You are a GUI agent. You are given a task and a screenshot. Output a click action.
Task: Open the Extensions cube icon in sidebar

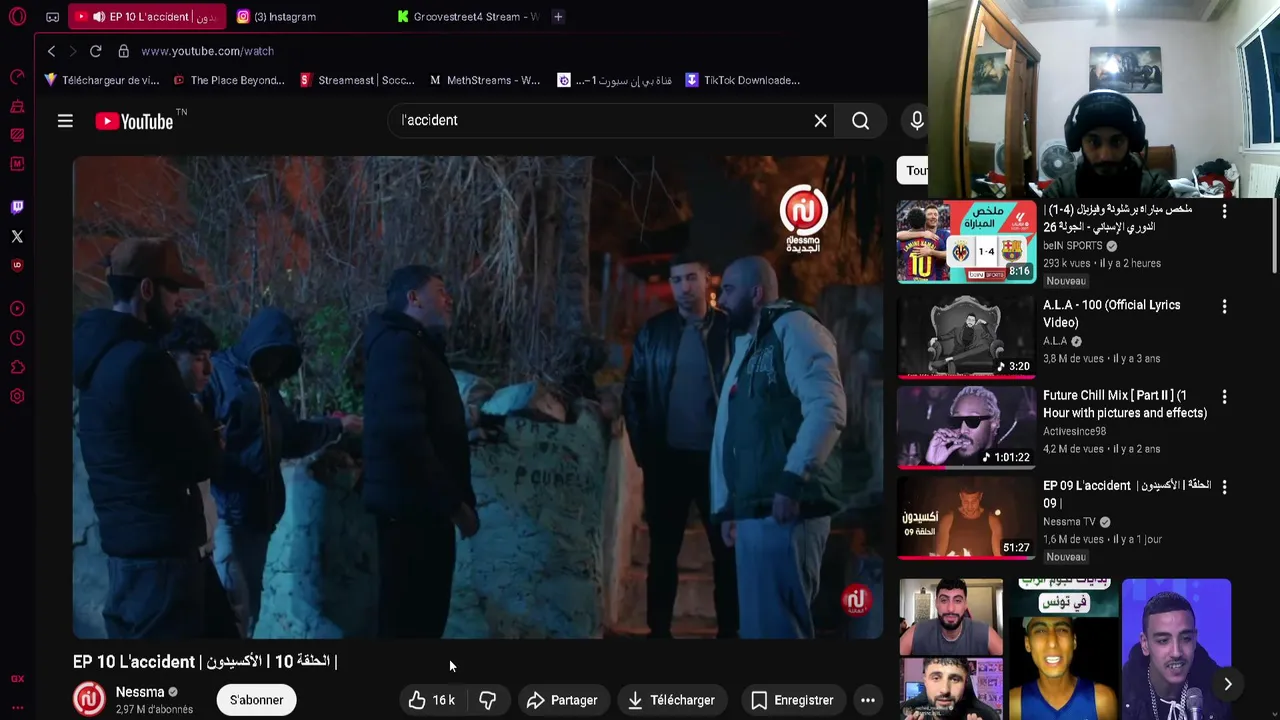(17, 367)
